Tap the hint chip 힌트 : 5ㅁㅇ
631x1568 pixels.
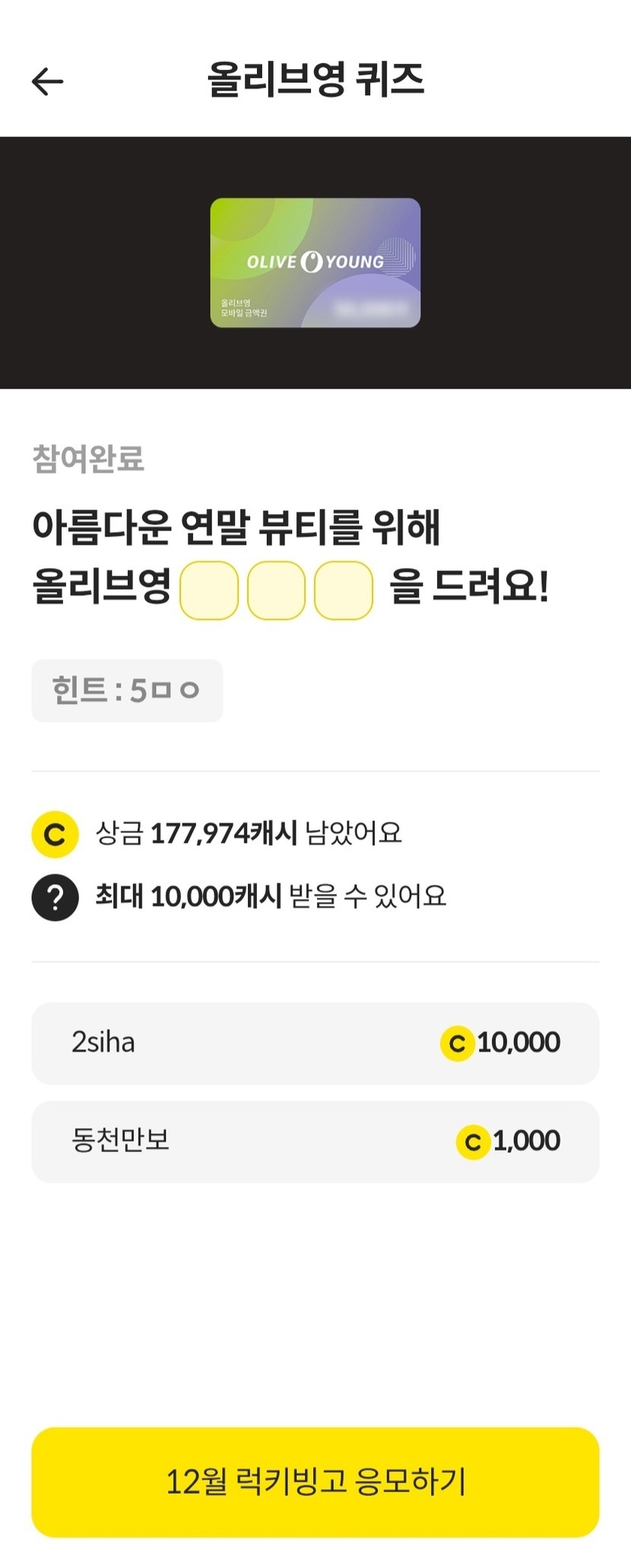click(x=127, y=691)
